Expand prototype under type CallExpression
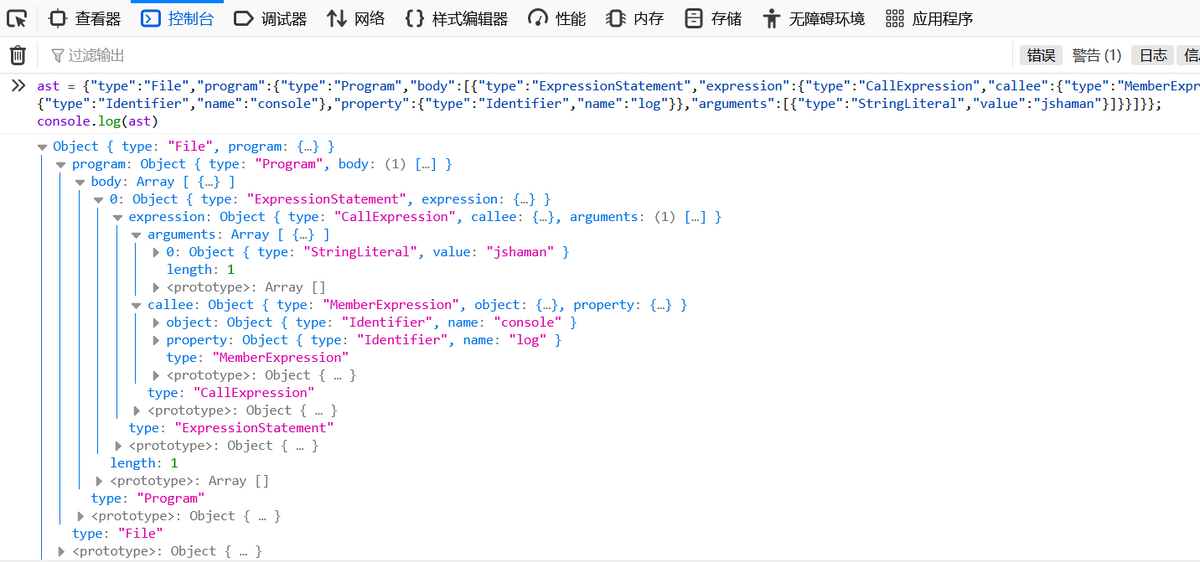Image resolution: width=1200 pixels, height=562 pixels. [x=137, y=411]
